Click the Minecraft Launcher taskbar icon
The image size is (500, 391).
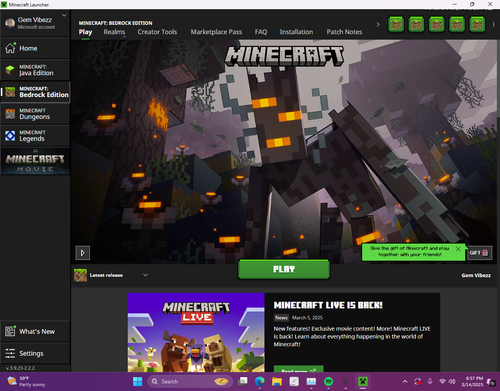tap(363, 381)
